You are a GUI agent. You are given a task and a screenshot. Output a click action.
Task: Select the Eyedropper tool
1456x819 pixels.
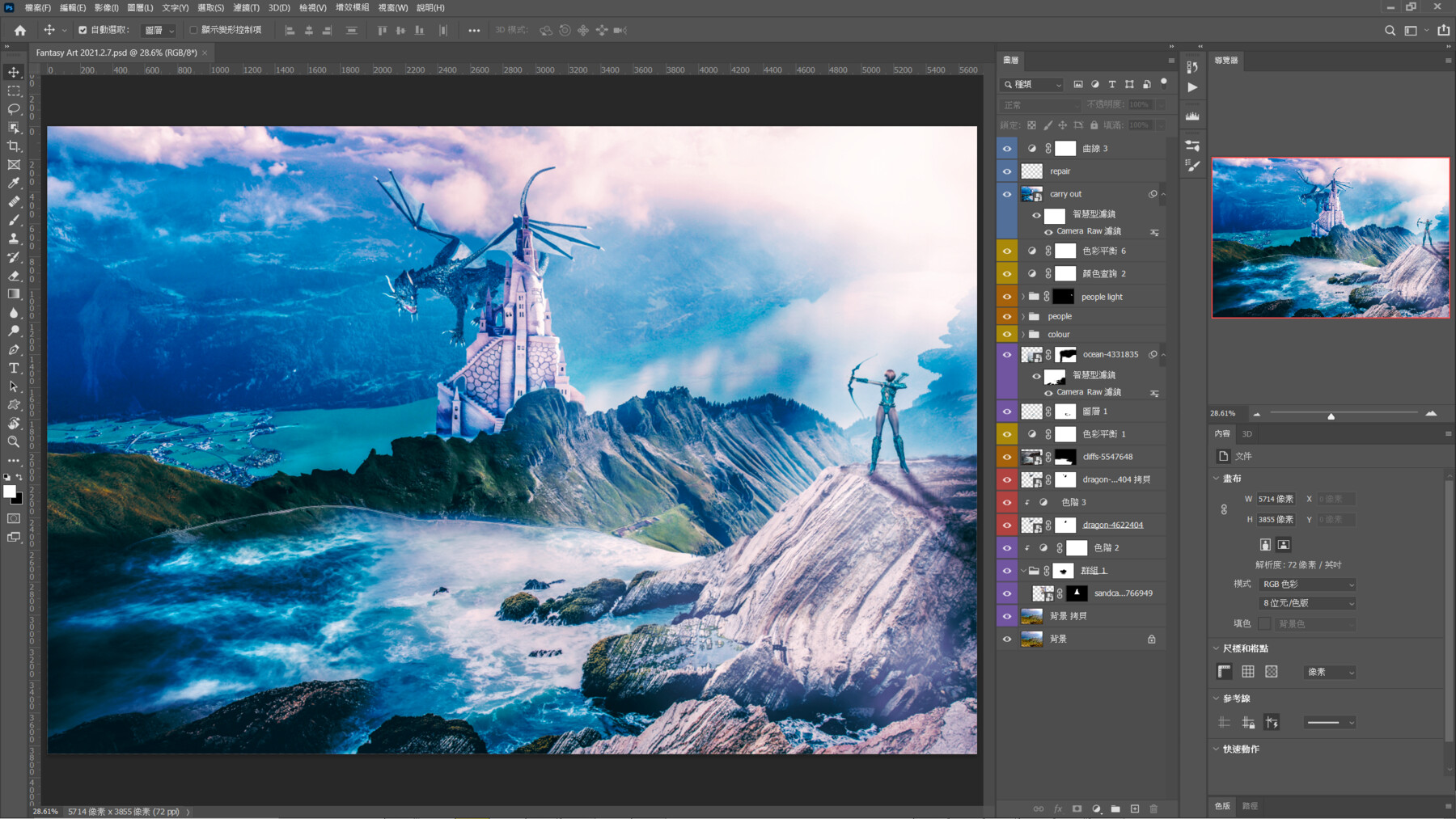pos(13,183)
